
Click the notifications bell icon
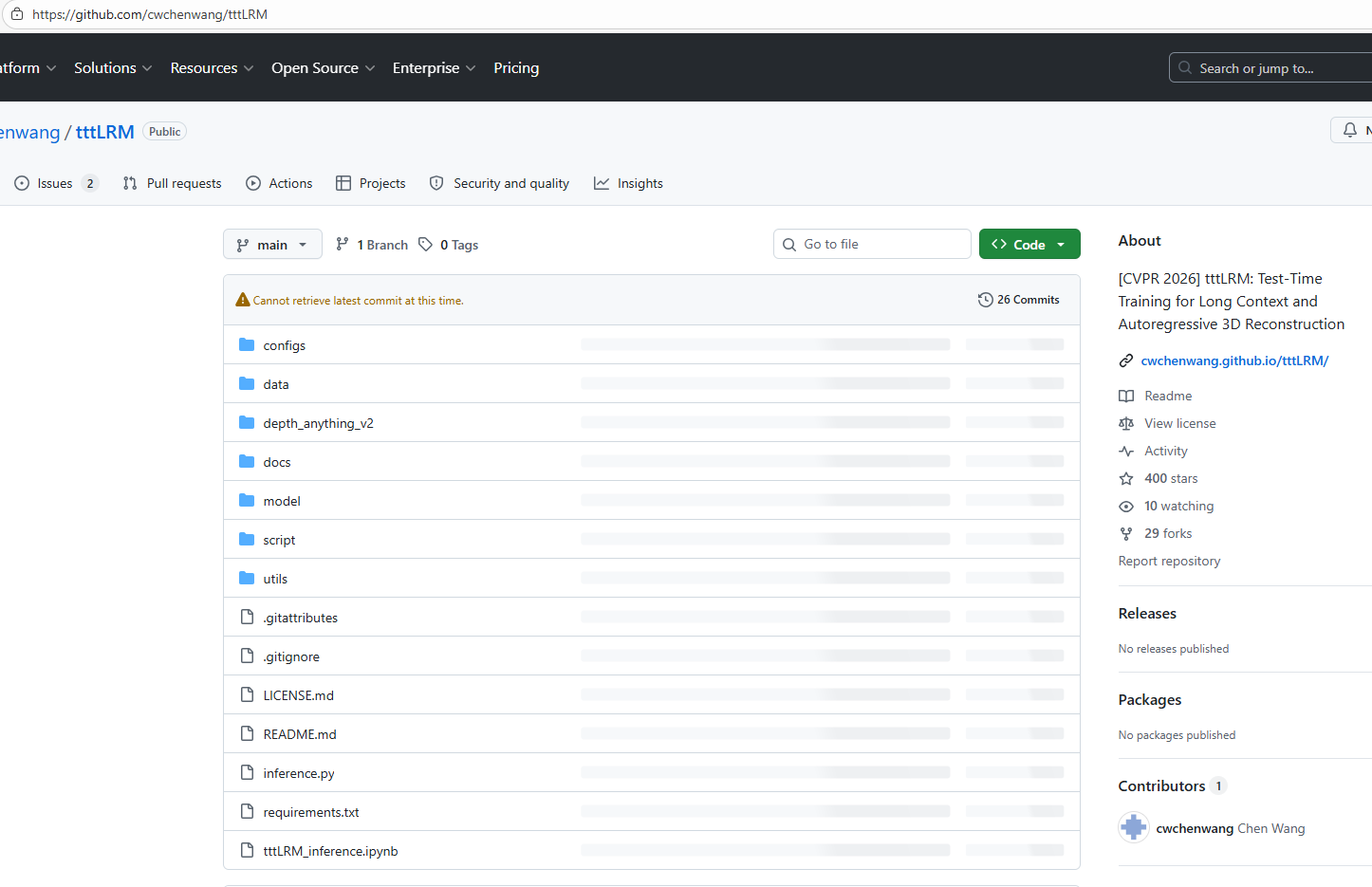[1349, 131]
